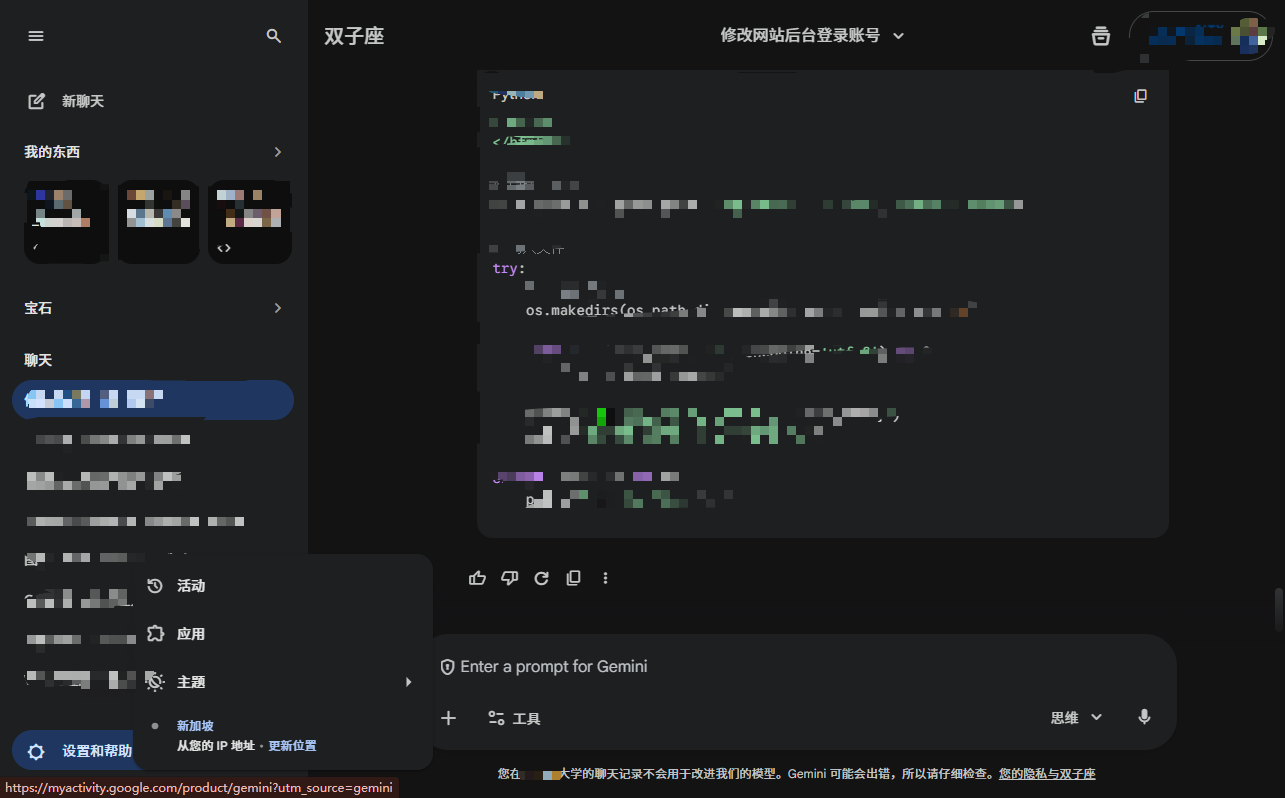Click the "try:" line in the code block
The width and height of the screenshot is (1285, 798).
[509, 268]
